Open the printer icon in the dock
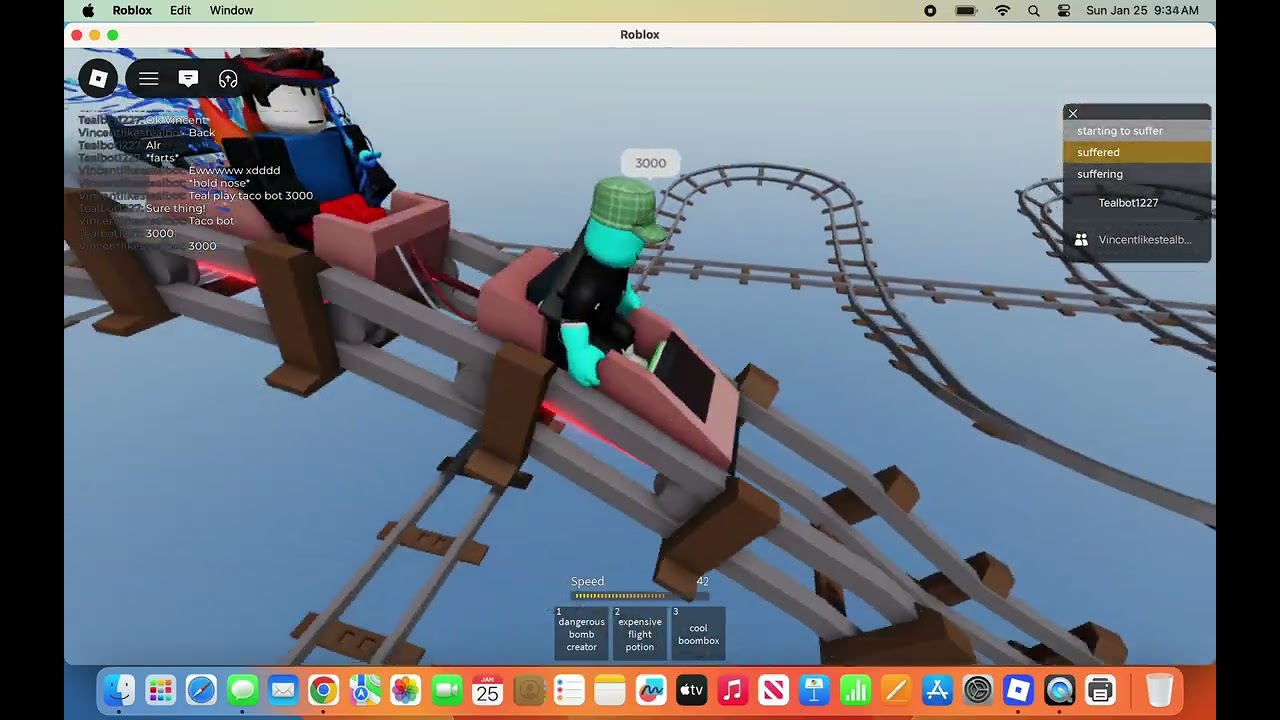The height and width of the screenshot is (720, 1280). point(1100,690)
